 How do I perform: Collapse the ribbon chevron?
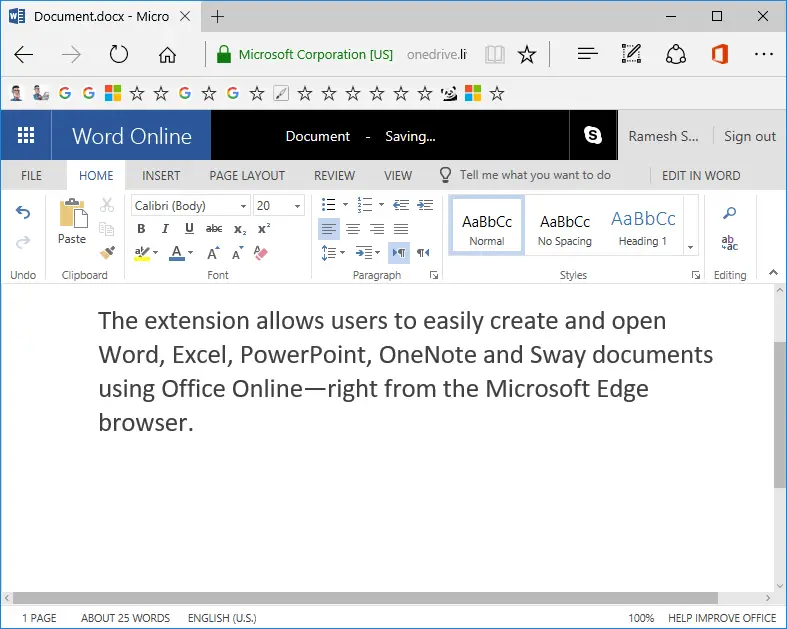click(773, 273)
